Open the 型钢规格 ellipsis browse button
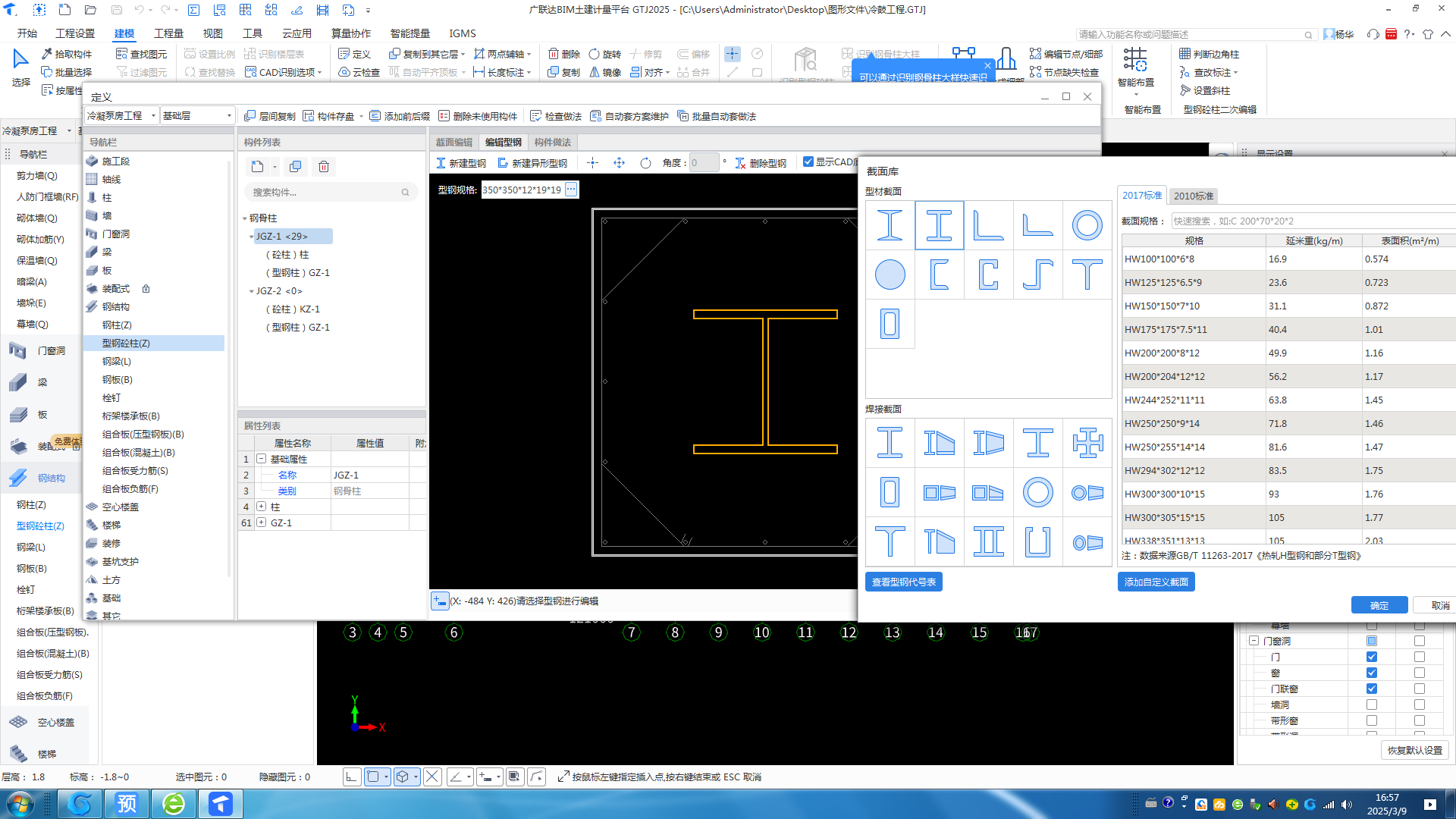Image resolution: width=1456 pixels, height=819 pixels. 572,190
